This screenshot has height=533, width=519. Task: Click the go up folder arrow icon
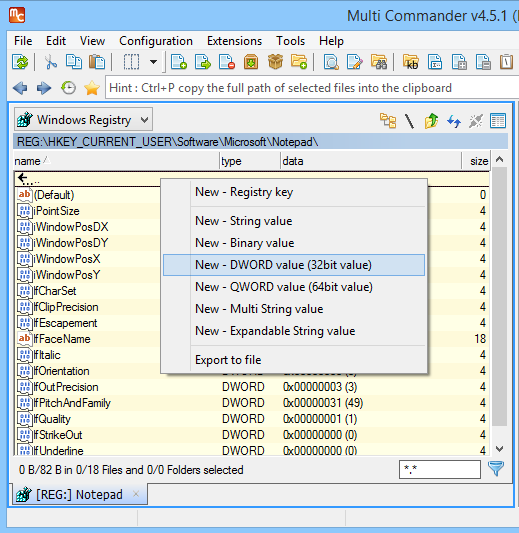(x=432, y=121)
